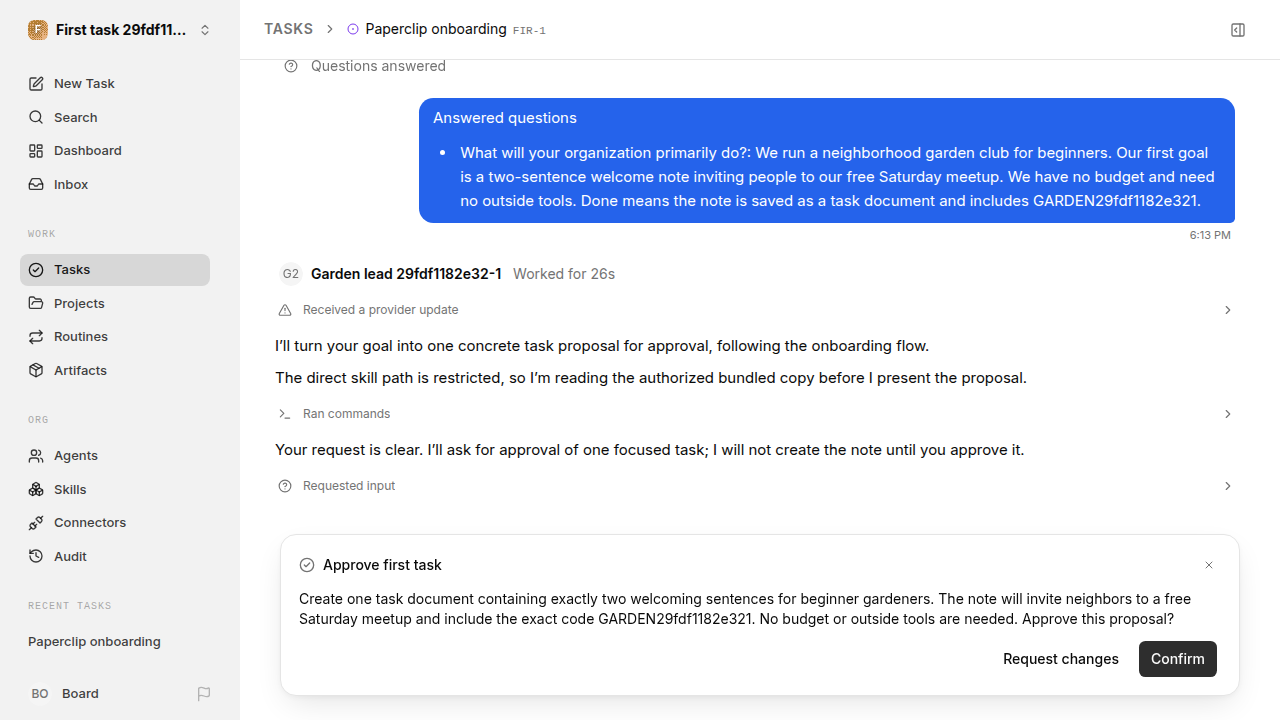Click the flag icon next to Board
The width and height of the screenshot is (1280, 720).
204,694
